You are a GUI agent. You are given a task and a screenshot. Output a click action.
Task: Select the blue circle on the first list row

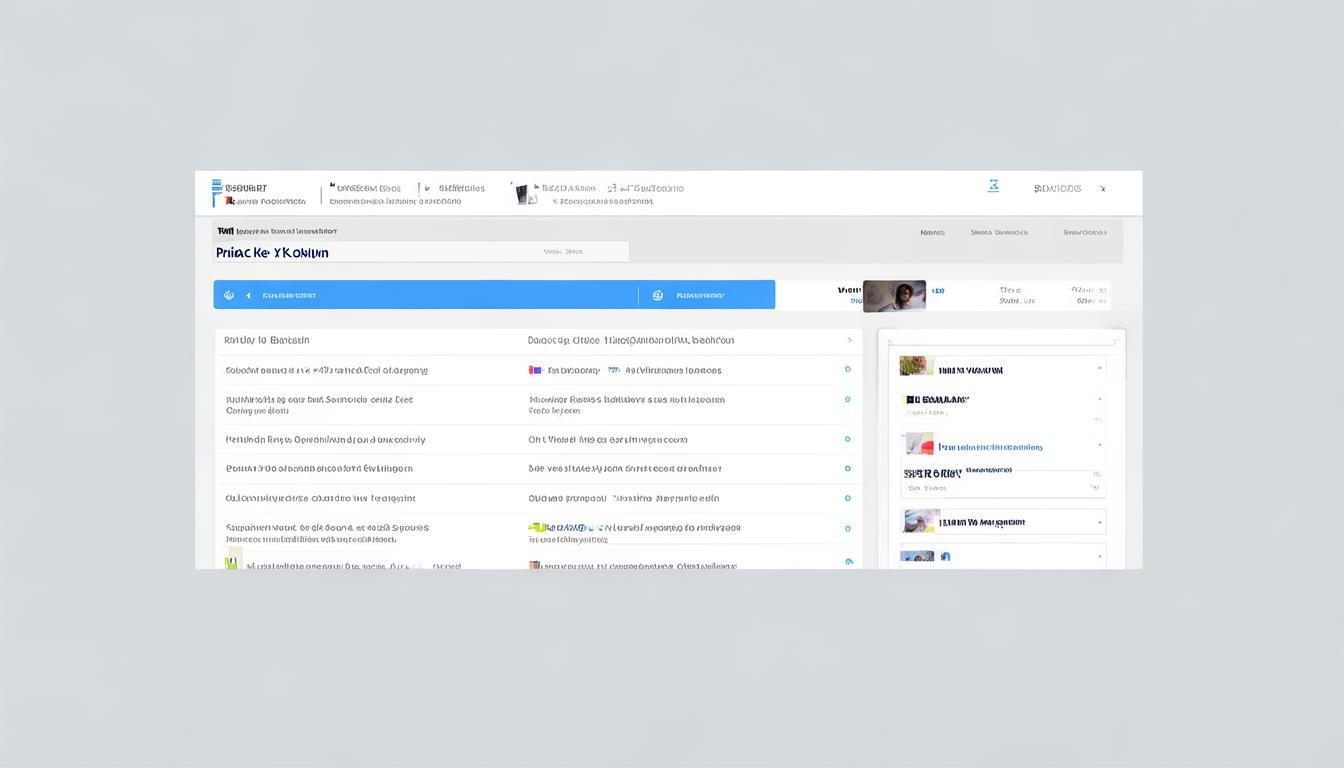click(847, 370)
